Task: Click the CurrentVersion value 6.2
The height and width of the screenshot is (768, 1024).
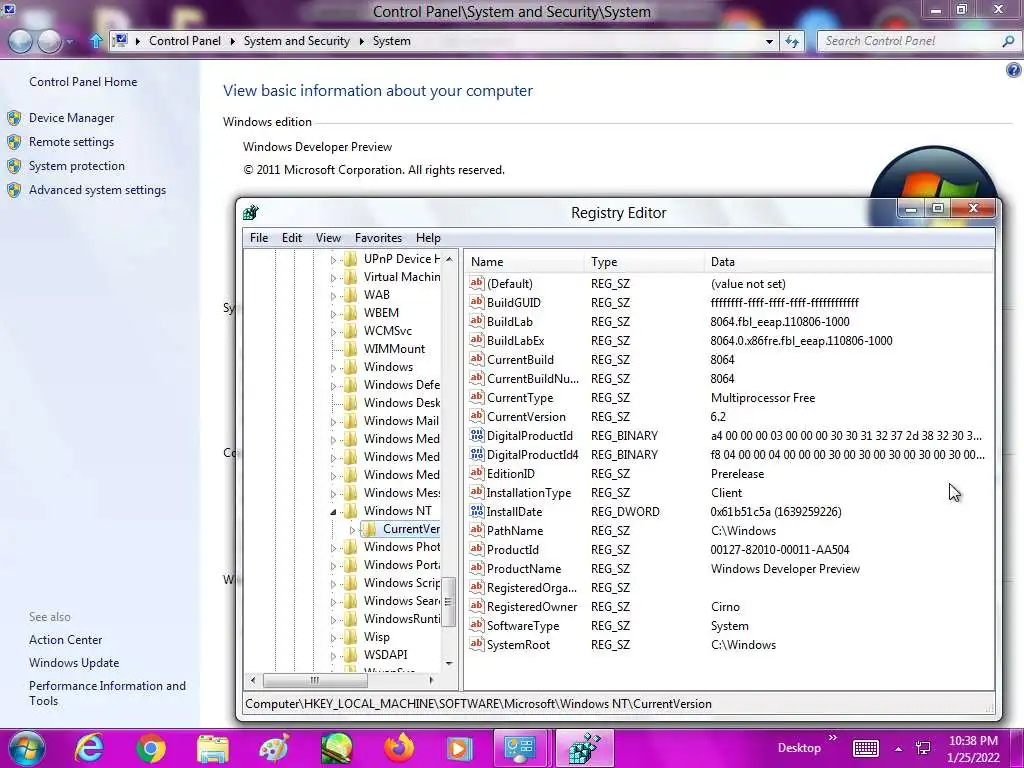Action: (718, 417)
